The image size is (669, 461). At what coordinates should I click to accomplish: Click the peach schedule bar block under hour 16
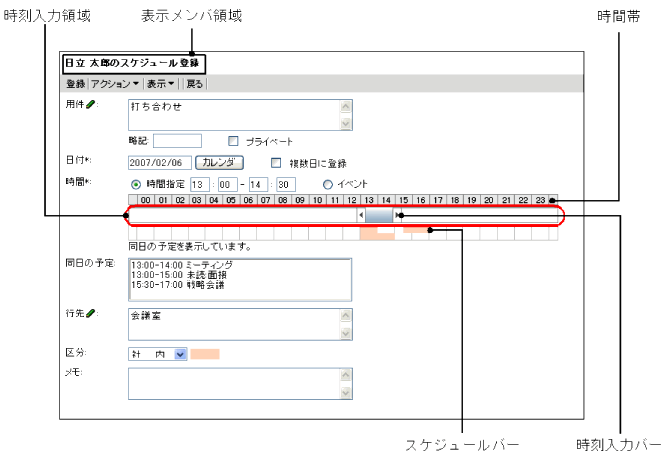click(416, 230)
